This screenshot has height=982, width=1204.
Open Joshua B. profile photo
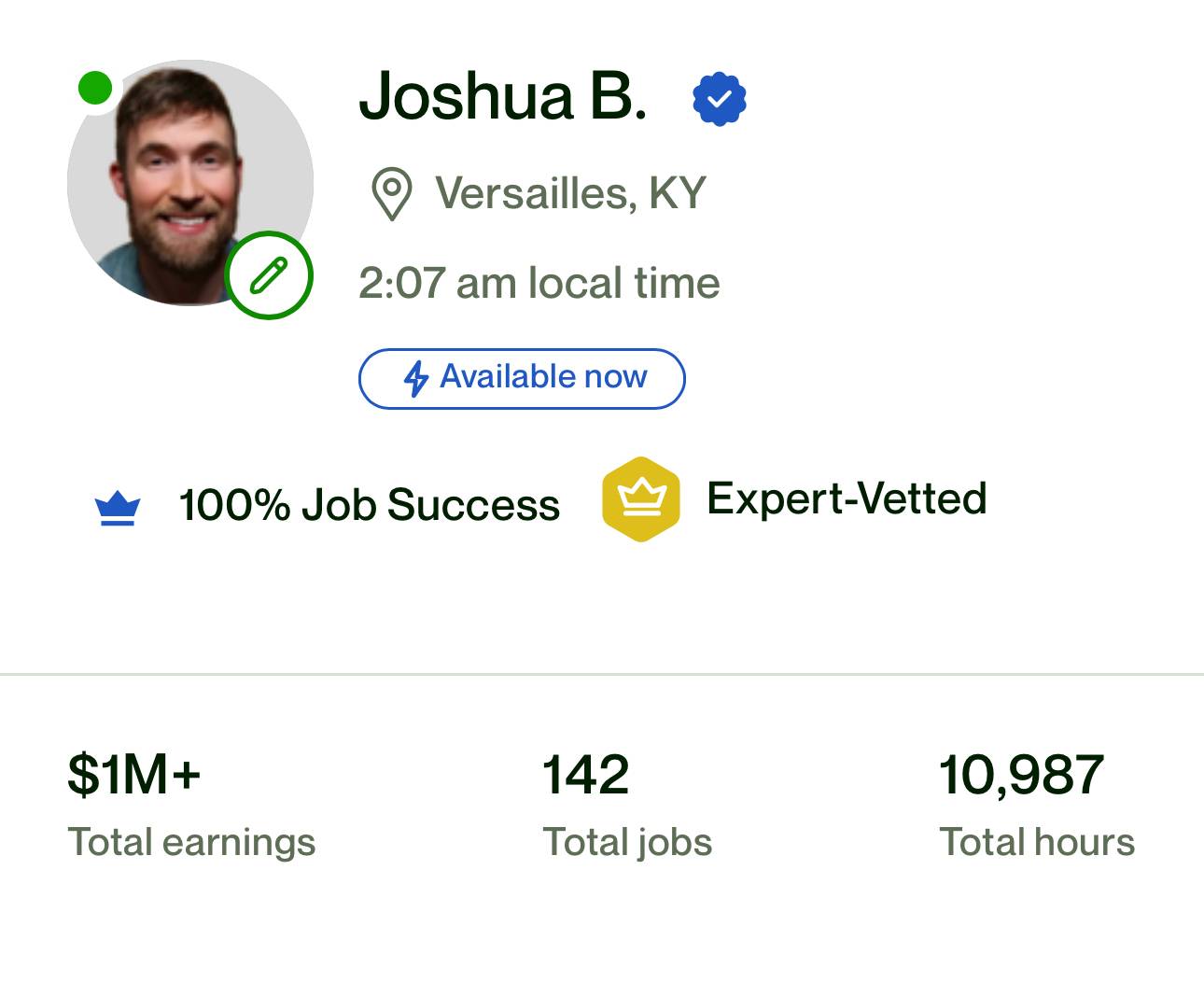tap(189, 183)
